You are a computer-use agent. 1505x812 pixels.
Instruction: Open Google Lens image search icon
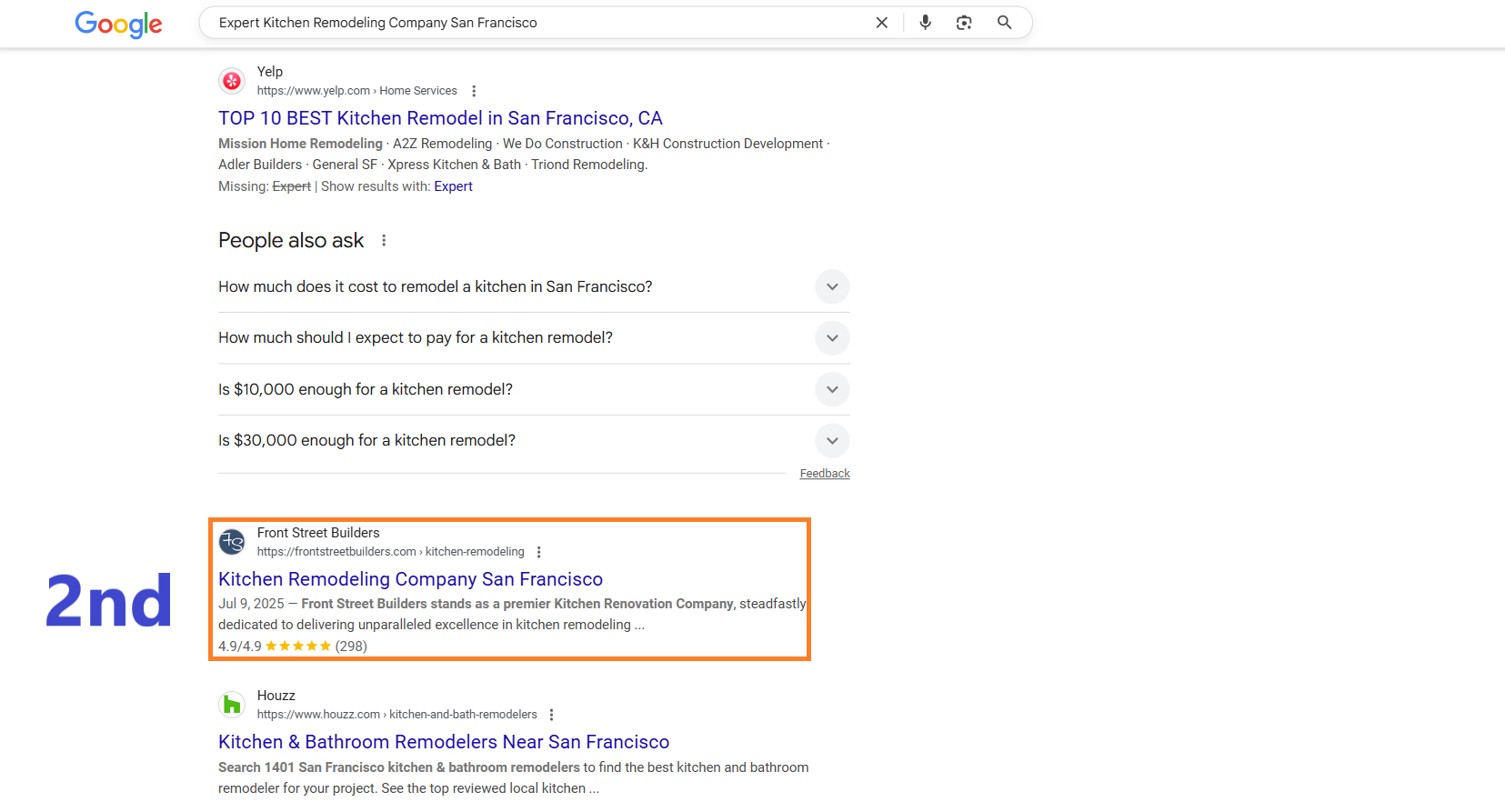(x=964, y=23)
